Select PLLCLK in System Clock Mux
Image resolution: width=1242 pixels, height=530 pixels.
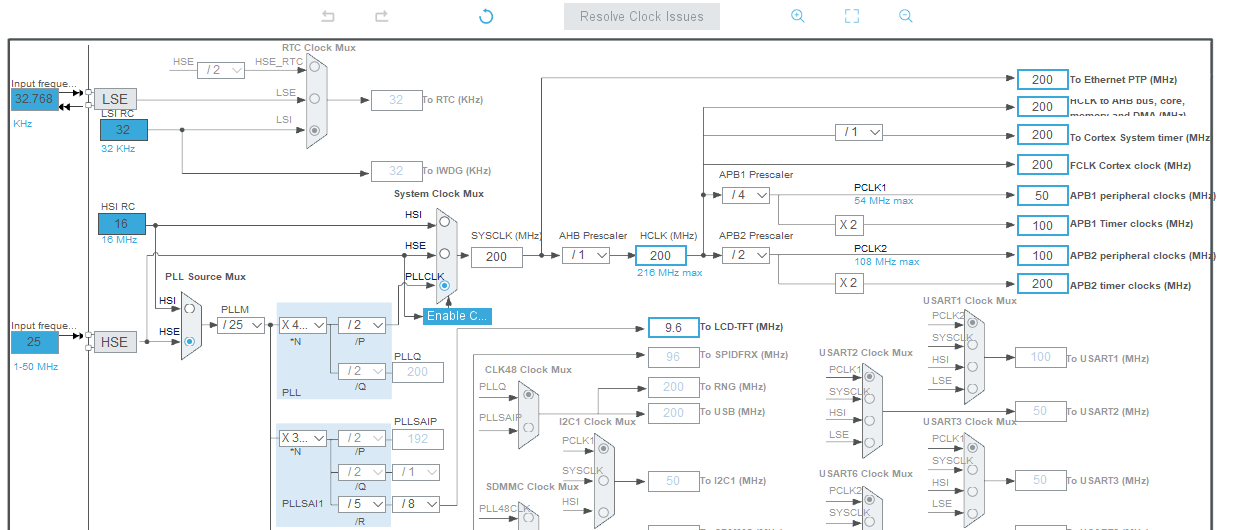[444, 286]
